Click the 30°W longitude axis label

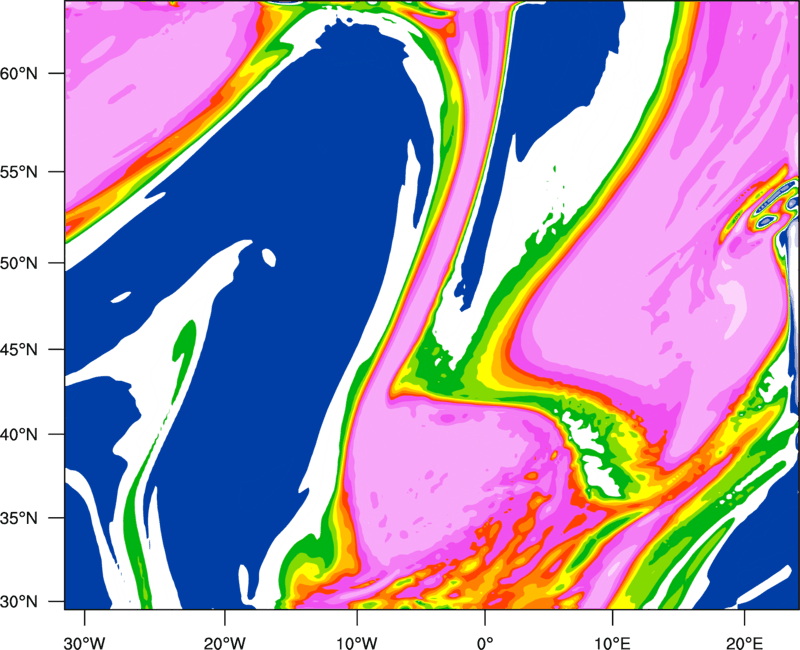84,643
